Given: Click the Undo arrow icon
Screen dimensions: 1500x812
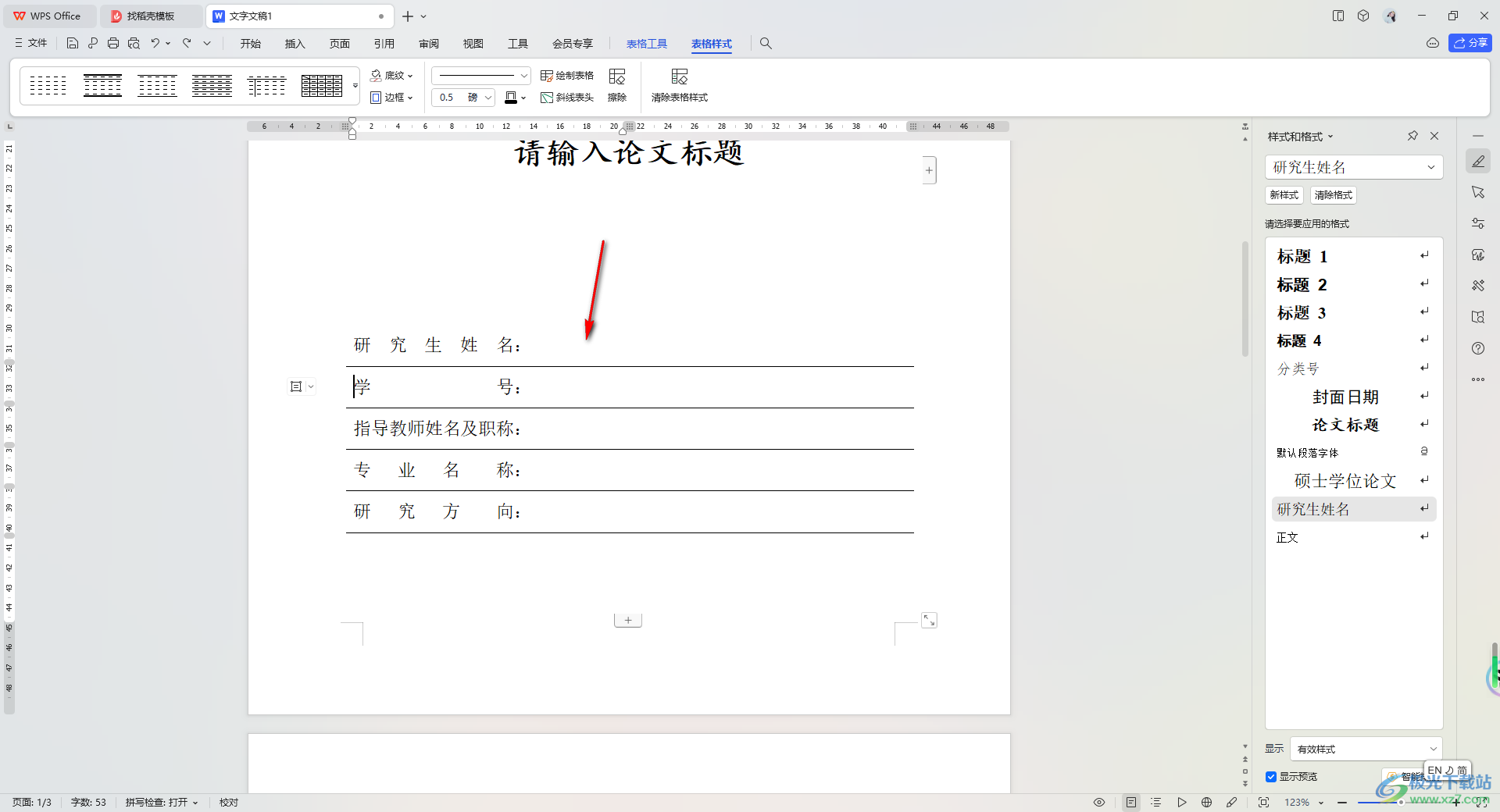Looking at the screenshot, I should (x=155, y=44).
